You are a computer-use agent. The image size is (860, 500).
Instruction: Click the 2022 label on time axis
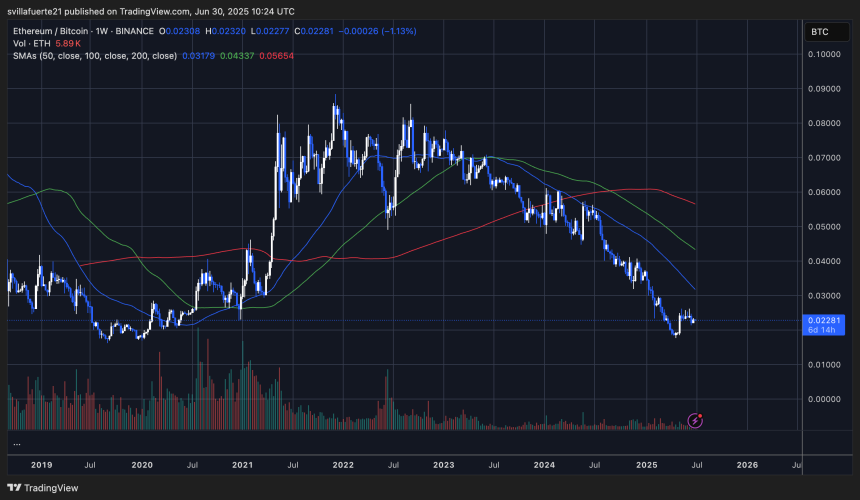click(x=343, y=465)
